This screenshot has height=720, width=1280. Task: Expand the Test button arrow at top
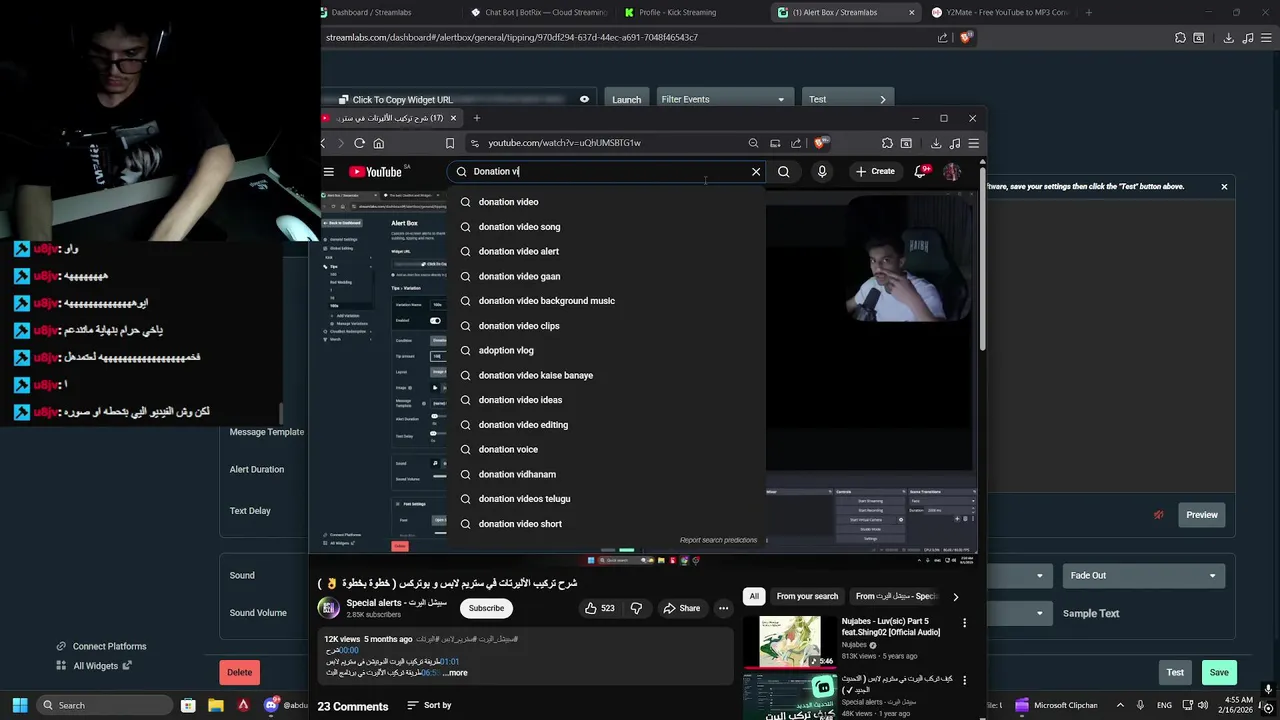882,99
